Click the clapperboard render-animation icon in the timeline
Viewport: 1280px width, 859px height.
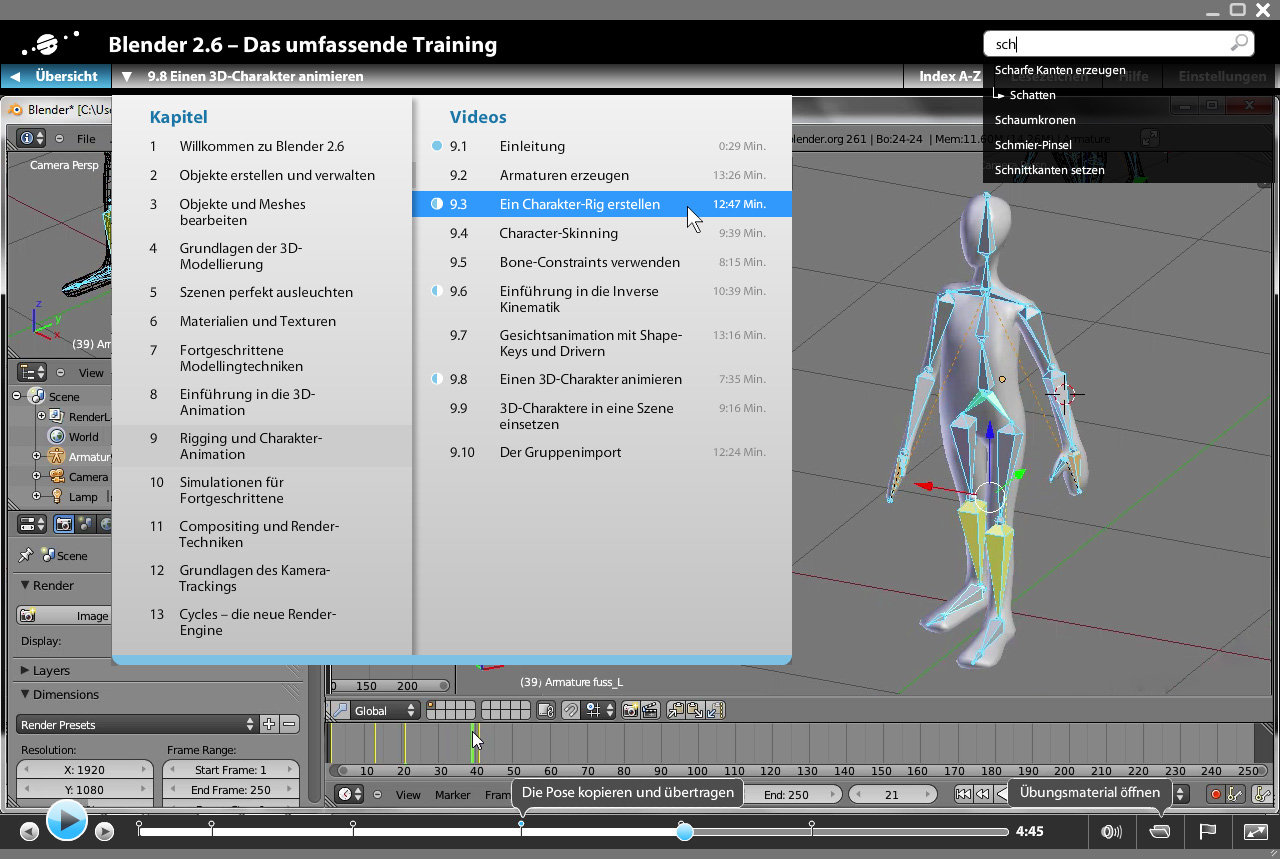[x=649, y=709]
